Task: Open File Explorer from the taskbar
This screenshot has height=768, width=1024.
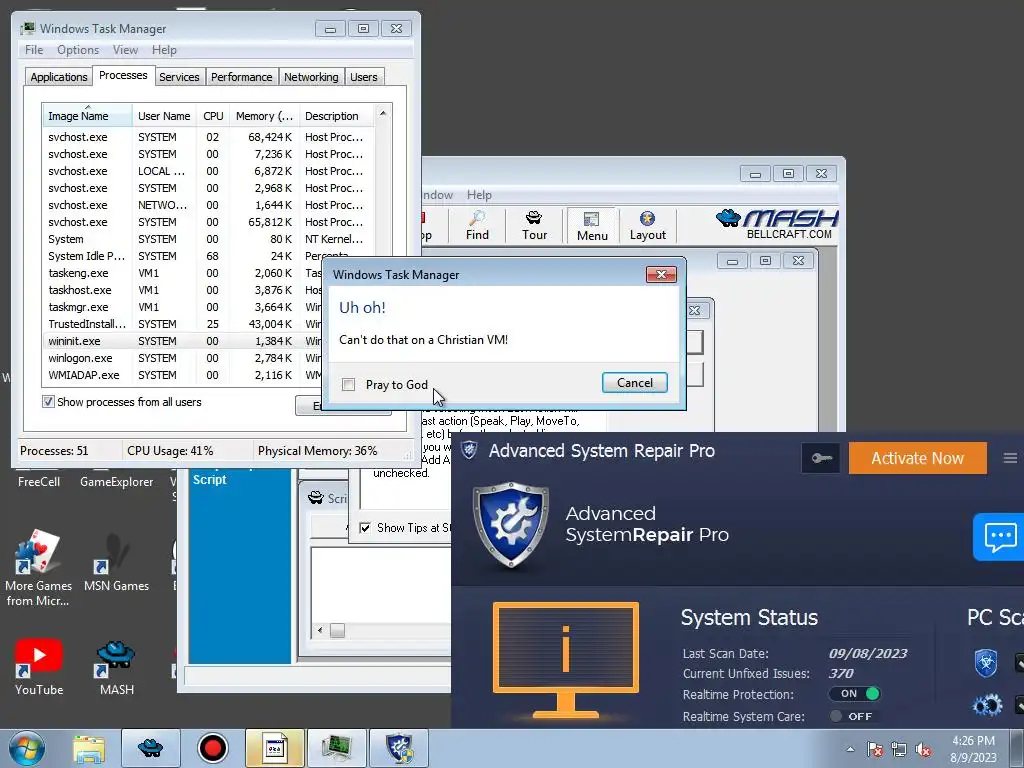Action: [x=89, y=748]
